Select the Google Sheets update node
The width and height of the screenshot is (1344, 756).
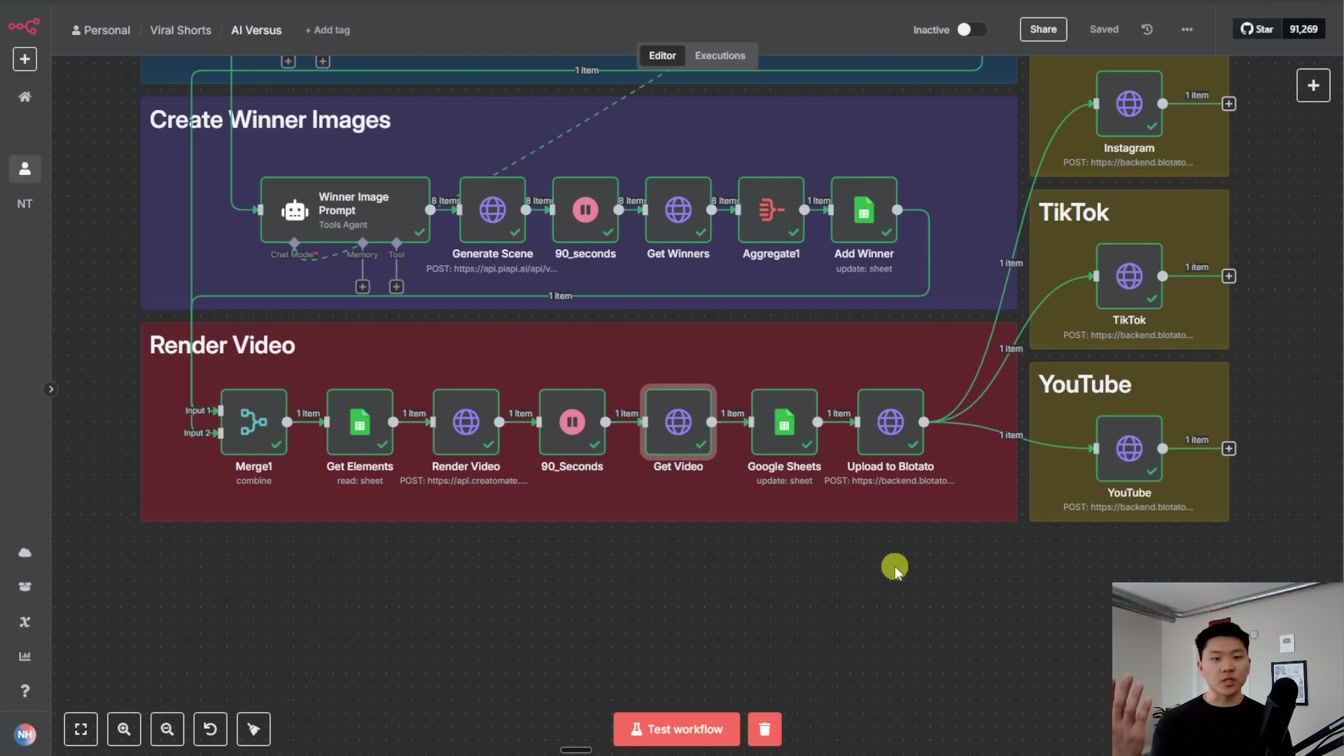coord(784,422)
